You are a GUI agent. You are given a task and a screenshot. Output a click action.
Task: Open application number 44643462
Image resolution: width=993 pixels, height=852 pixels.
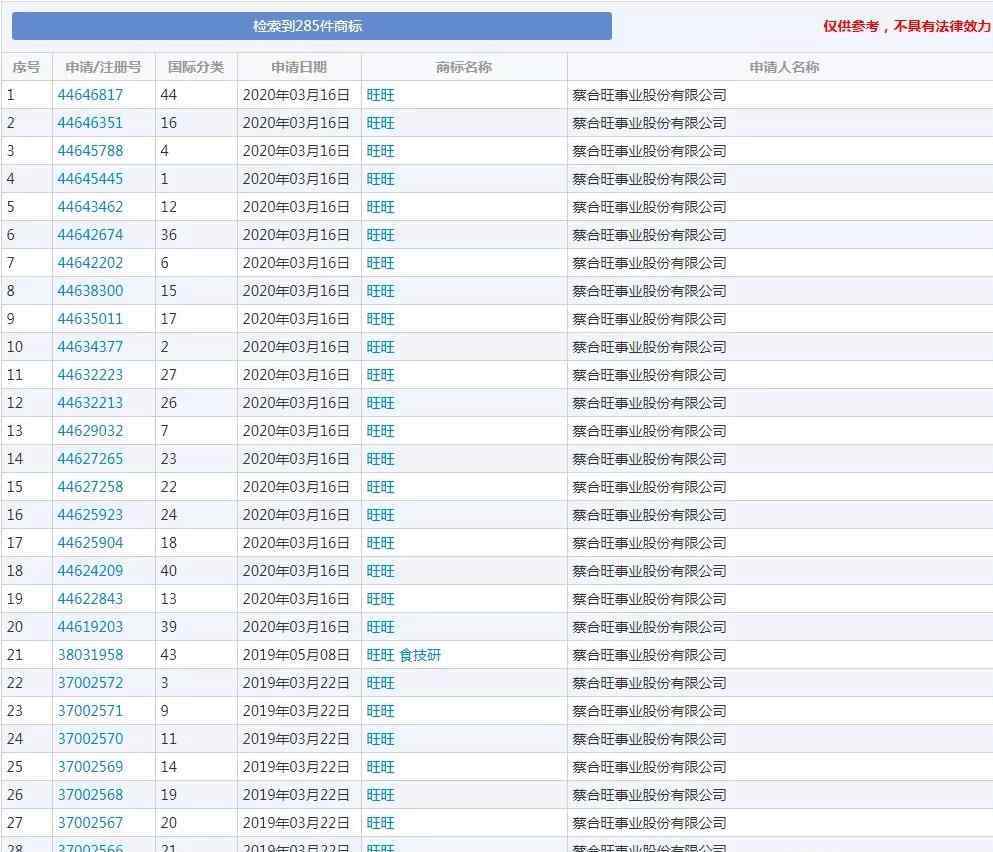pyautogui.click(x=90, y=207)
